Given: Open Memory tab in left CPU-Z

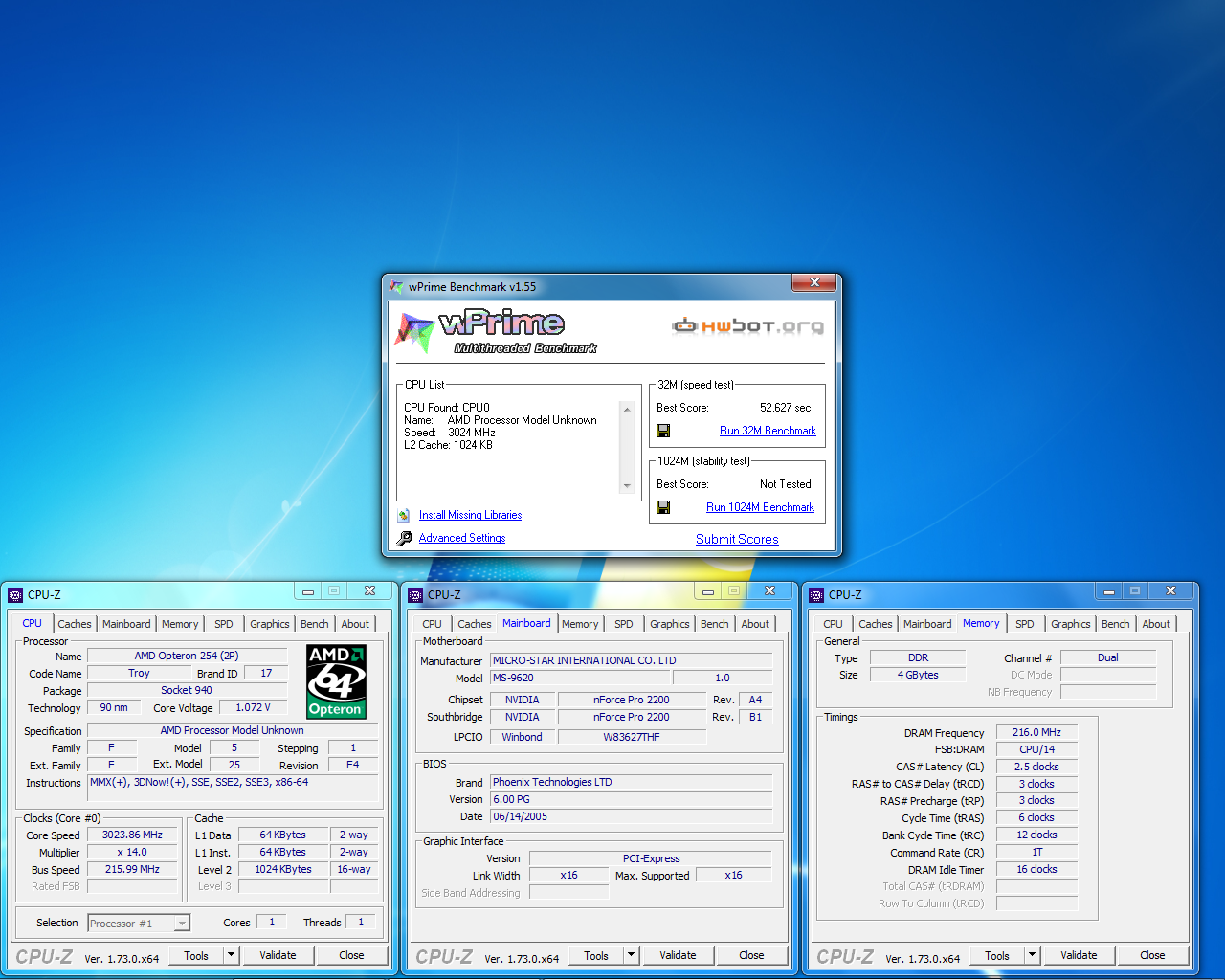Looking at the screenshot, I should tap(180, 624).
